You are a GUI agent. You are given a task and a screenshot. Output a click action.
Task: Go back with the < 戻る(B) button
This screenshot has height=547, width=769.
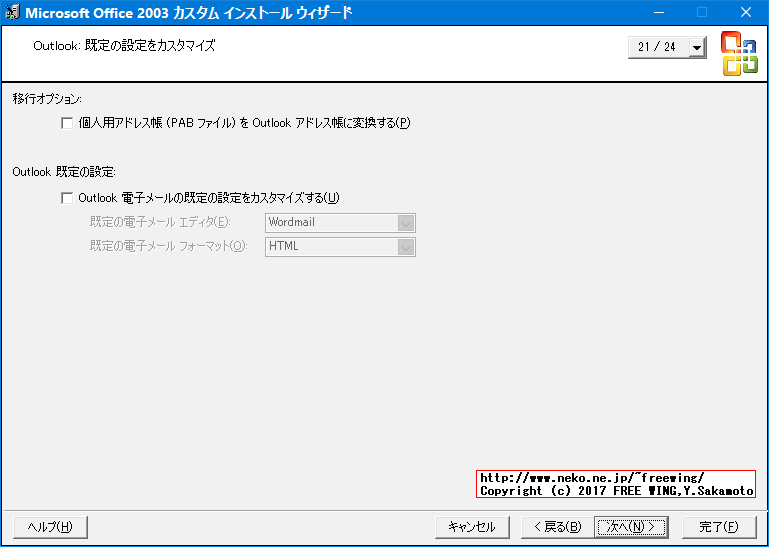[x=558, y=527]
